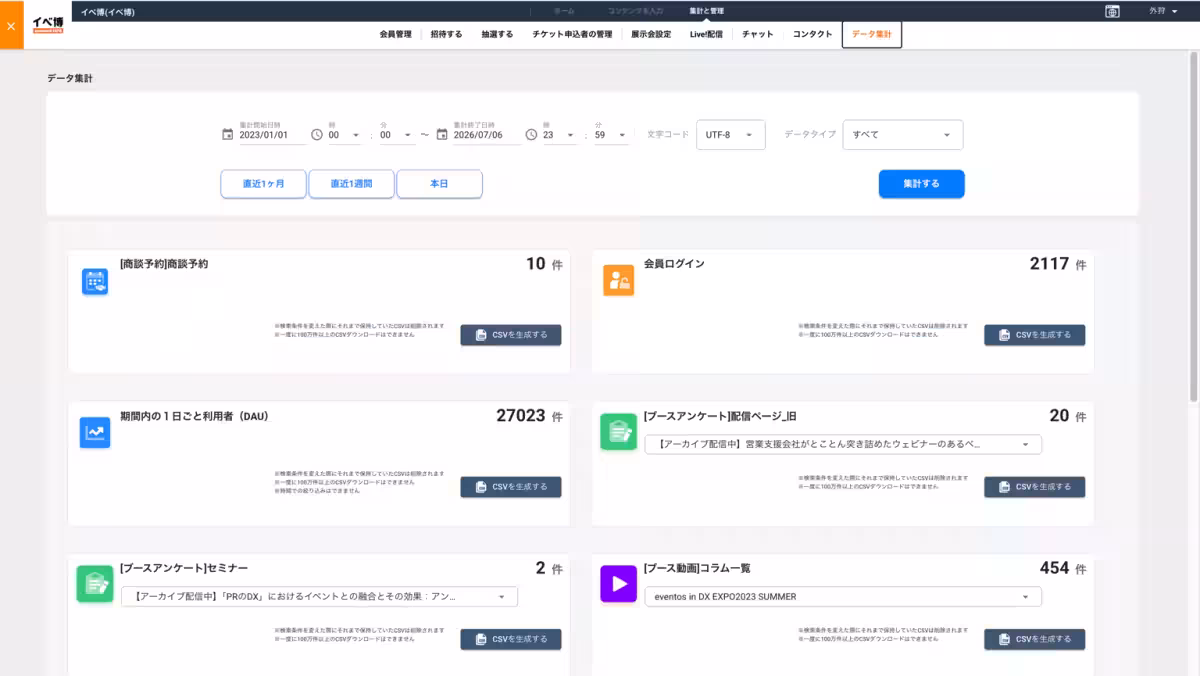Select the データ集計 menu item
Image resolution: width=1200 pixels, height=676 pixels.
pyautogui.click(x=872, y=34)
